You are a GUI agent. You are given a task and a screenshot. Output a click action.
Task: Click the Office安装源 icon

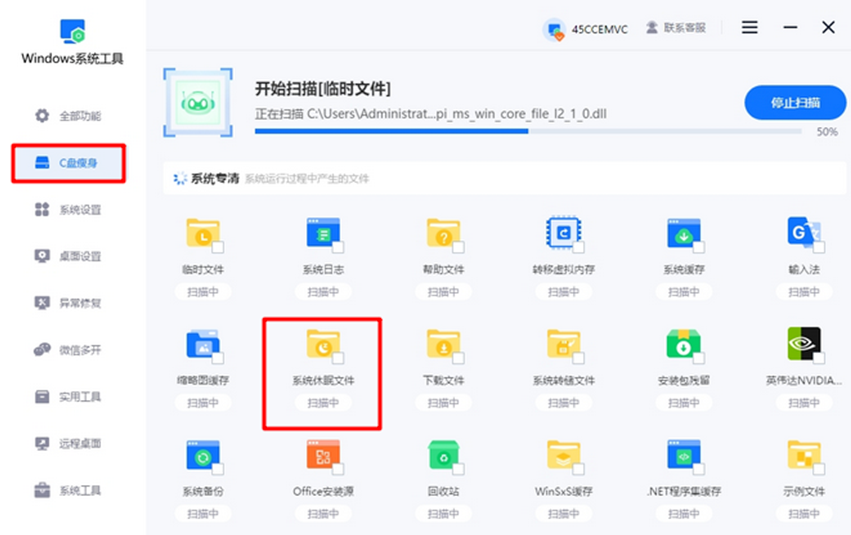[323, 455]
